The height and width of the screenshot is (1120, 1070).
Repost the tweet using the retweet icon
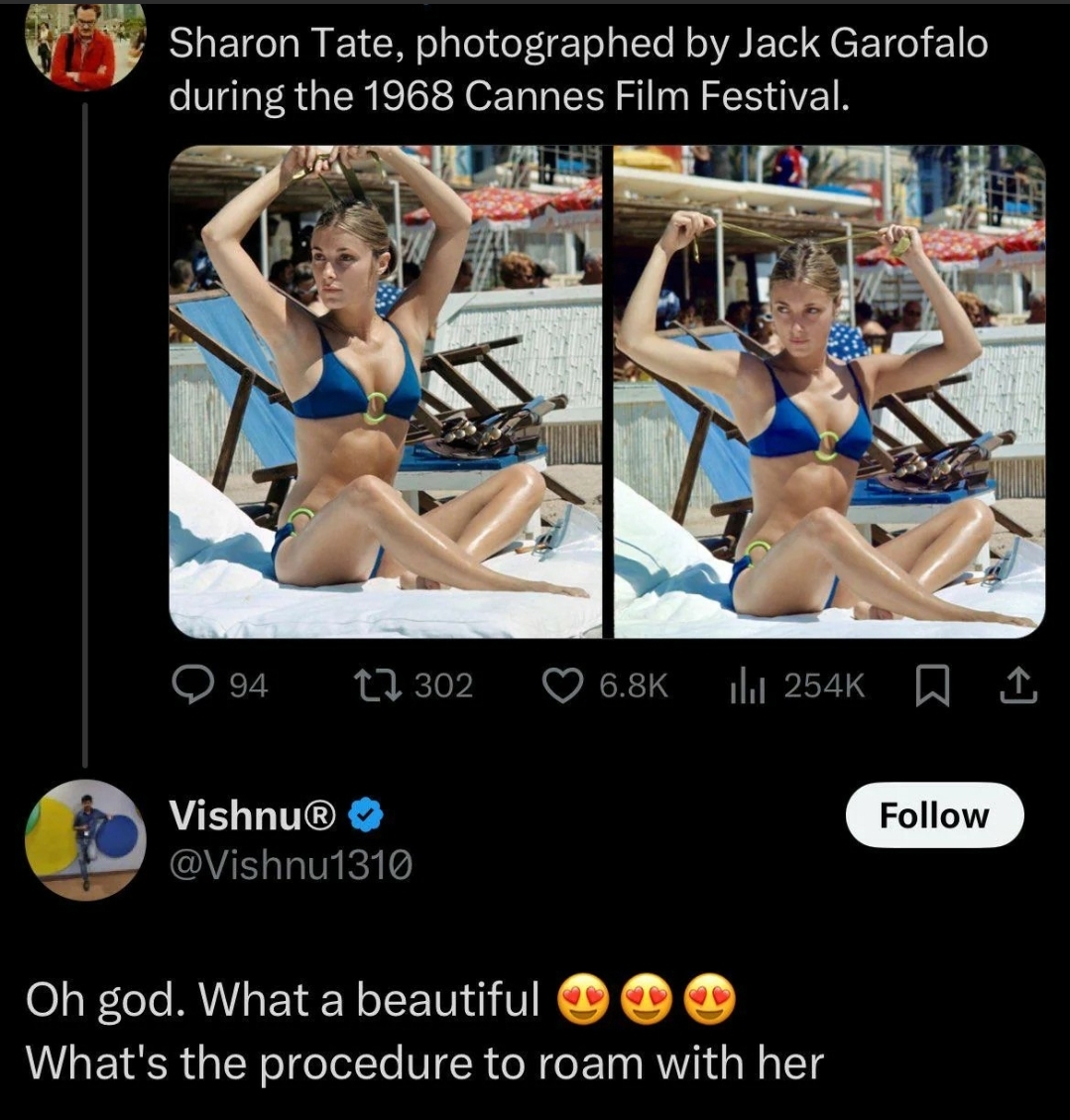(x=379, y=685)
